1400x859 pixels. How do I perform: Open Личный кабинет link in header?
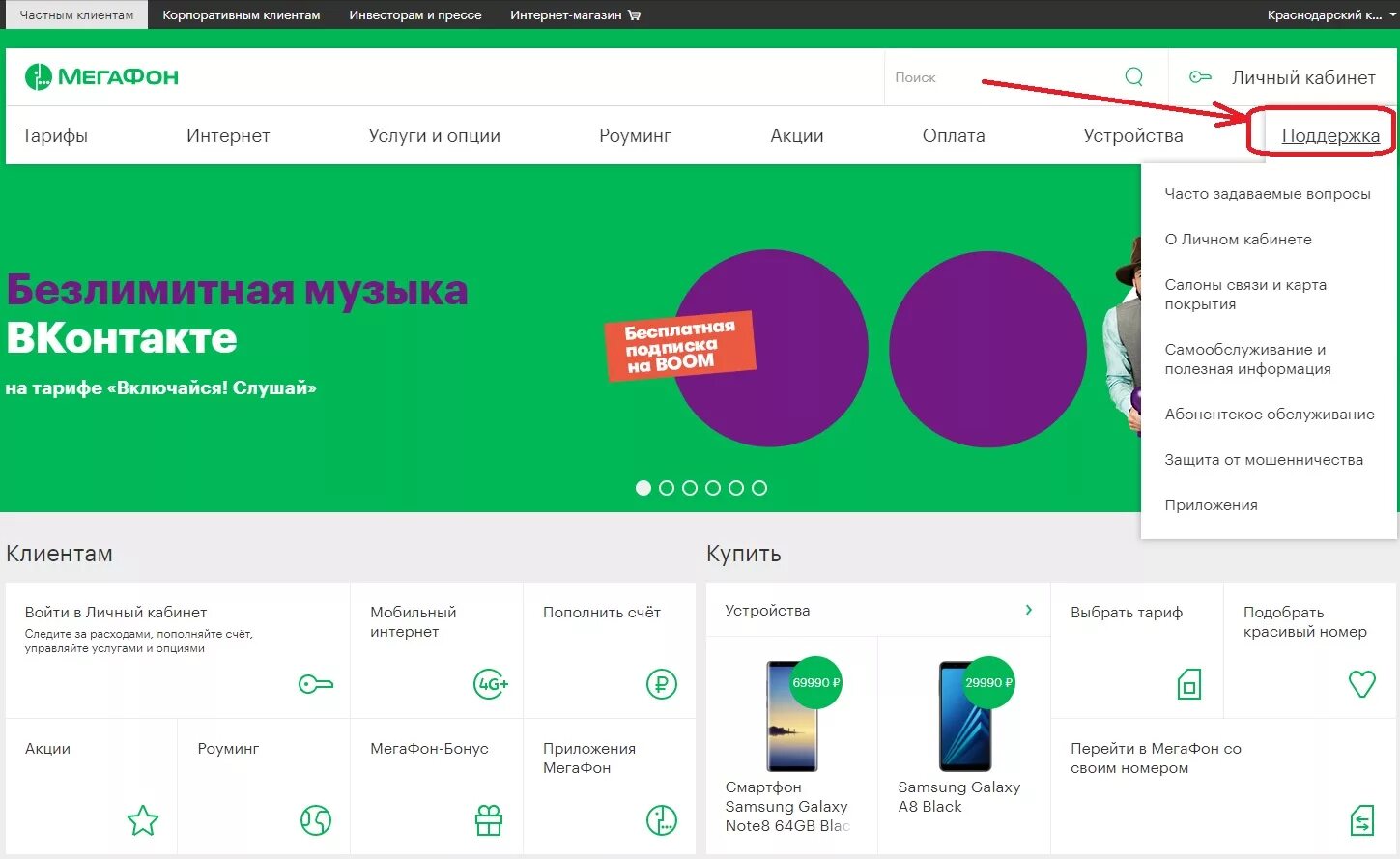pos(1303,77)
